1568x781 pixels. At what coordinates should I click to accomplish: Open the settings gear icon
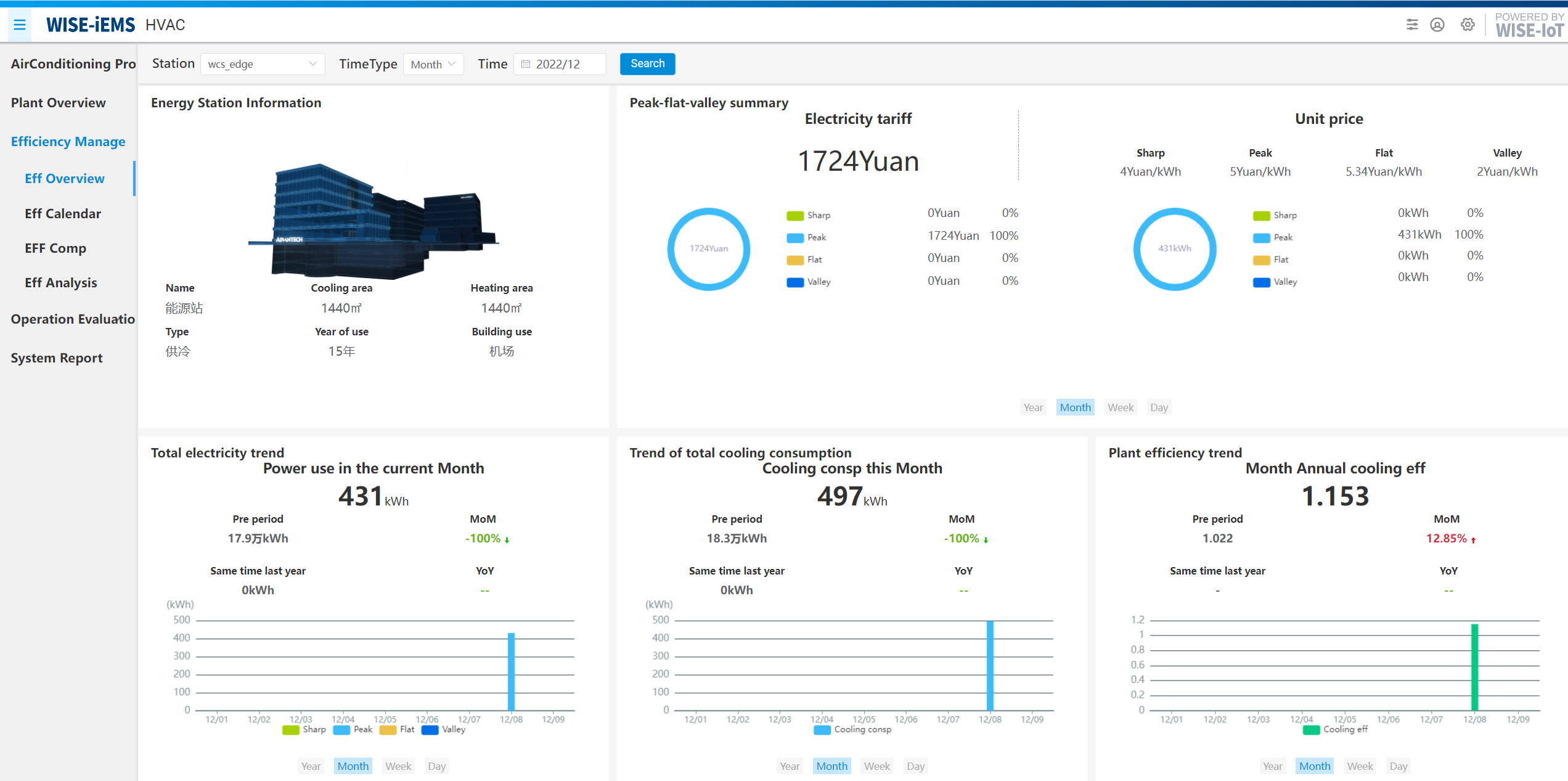pos(1468,25)
